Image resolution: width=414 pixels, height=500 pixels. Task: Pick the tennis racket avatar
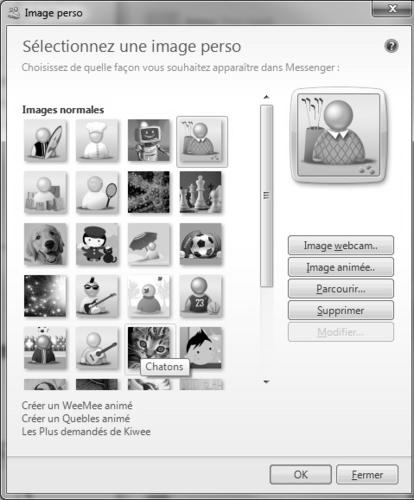(97, 192)
